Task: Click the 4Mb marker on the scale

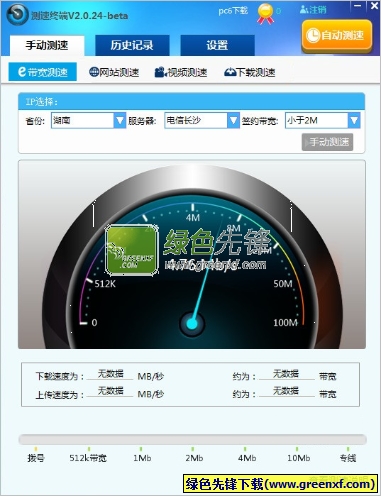Action: (247, 458)
